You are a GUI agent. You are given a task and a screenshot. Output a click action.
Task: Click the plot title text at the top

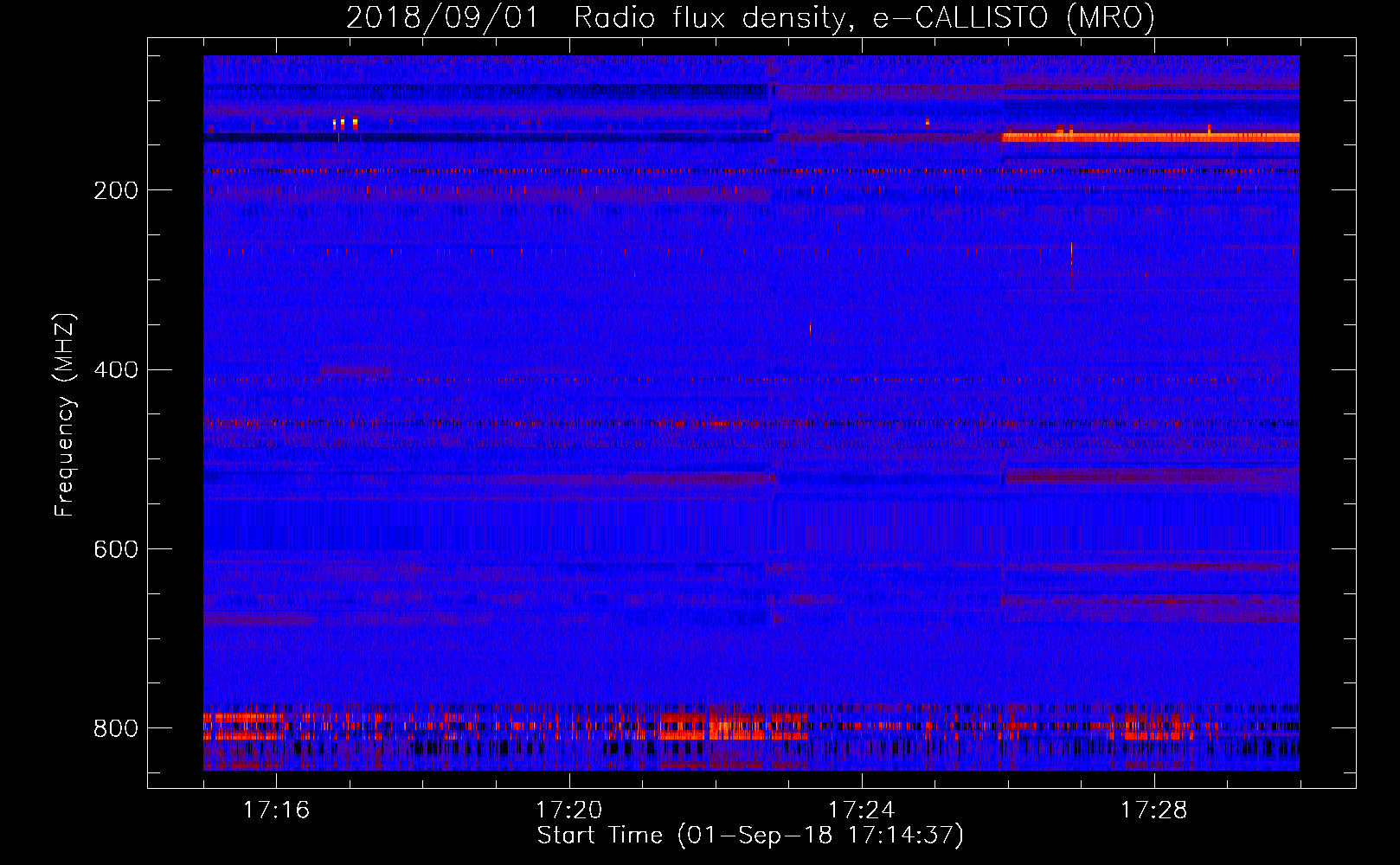point(750,18)
